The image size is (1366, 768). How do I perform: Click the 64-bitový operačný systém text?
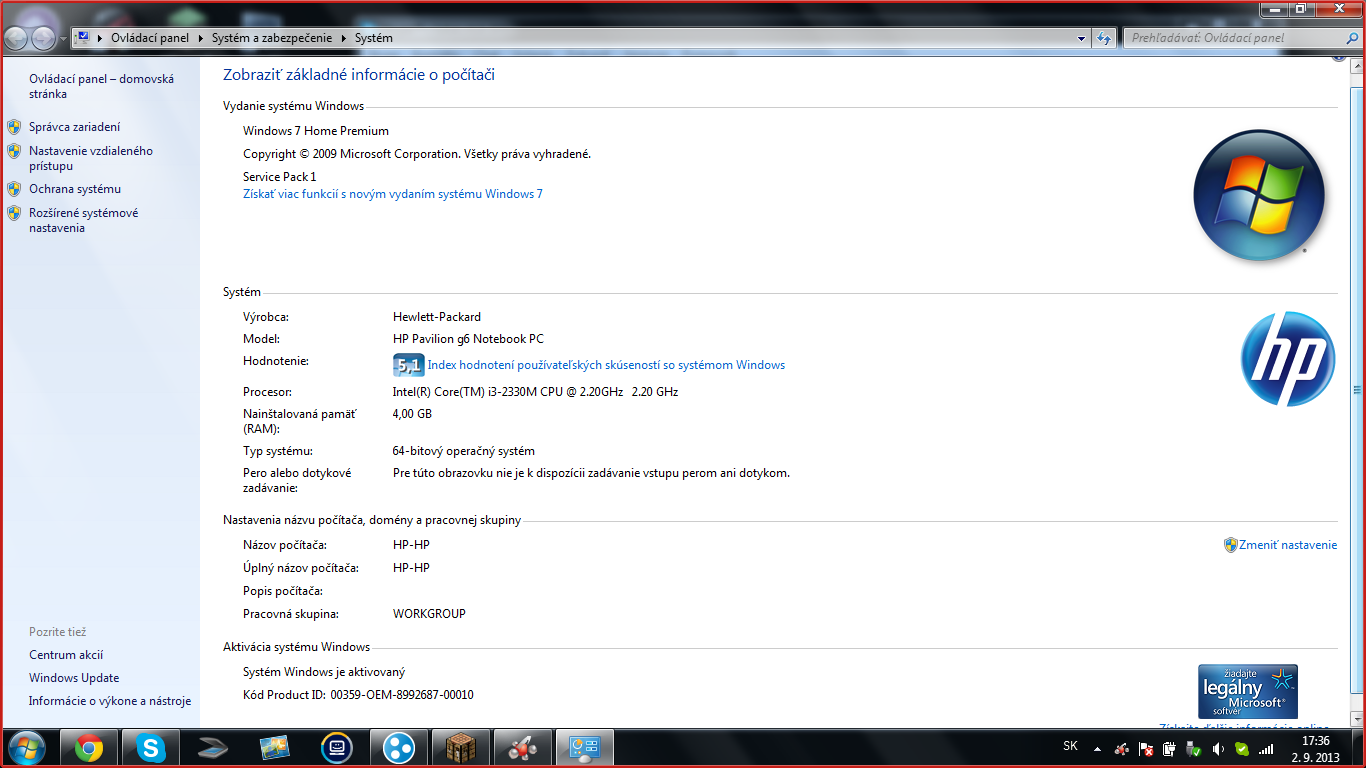(x=464, y=451)
